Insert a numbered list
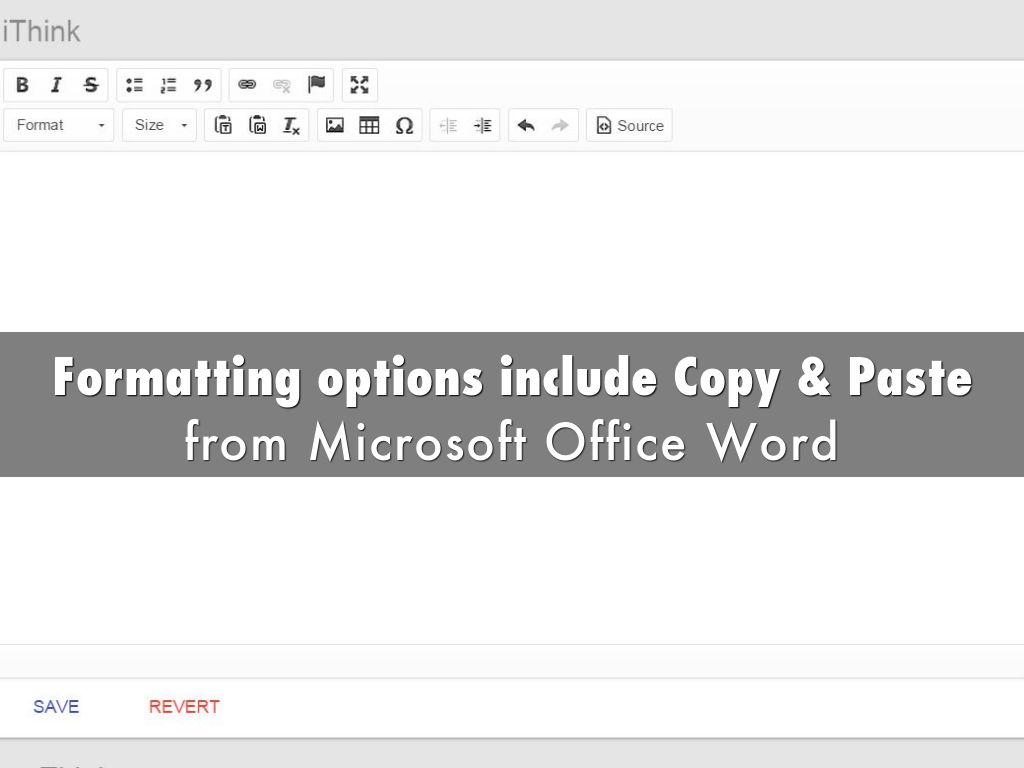This screenshot has width=1024, height=768. (169, 85)
